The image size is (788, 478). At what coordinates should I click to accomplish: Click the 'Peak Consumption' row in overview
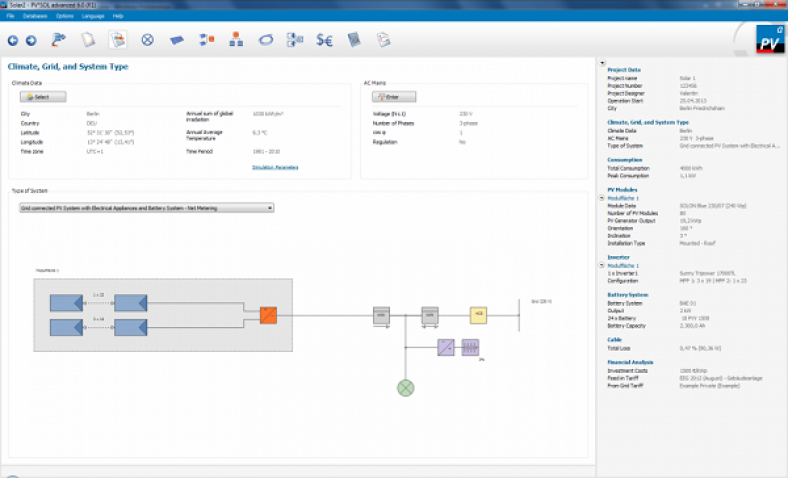tap(651, 176)
